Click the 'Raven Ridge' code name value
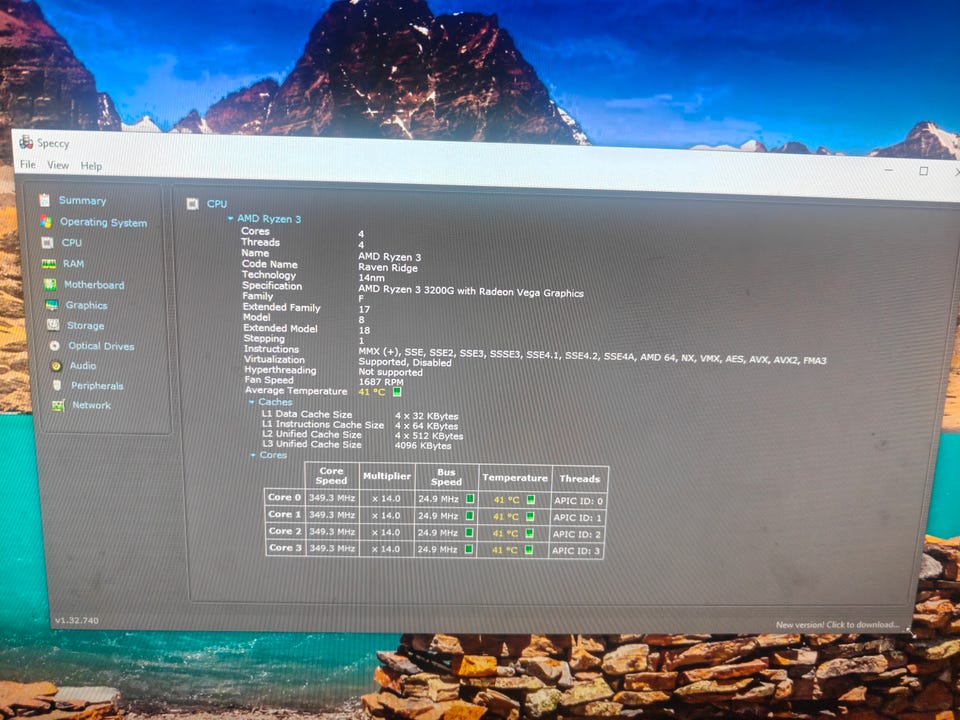The height and width of the screenshot is (720, 960). [388, 268]
